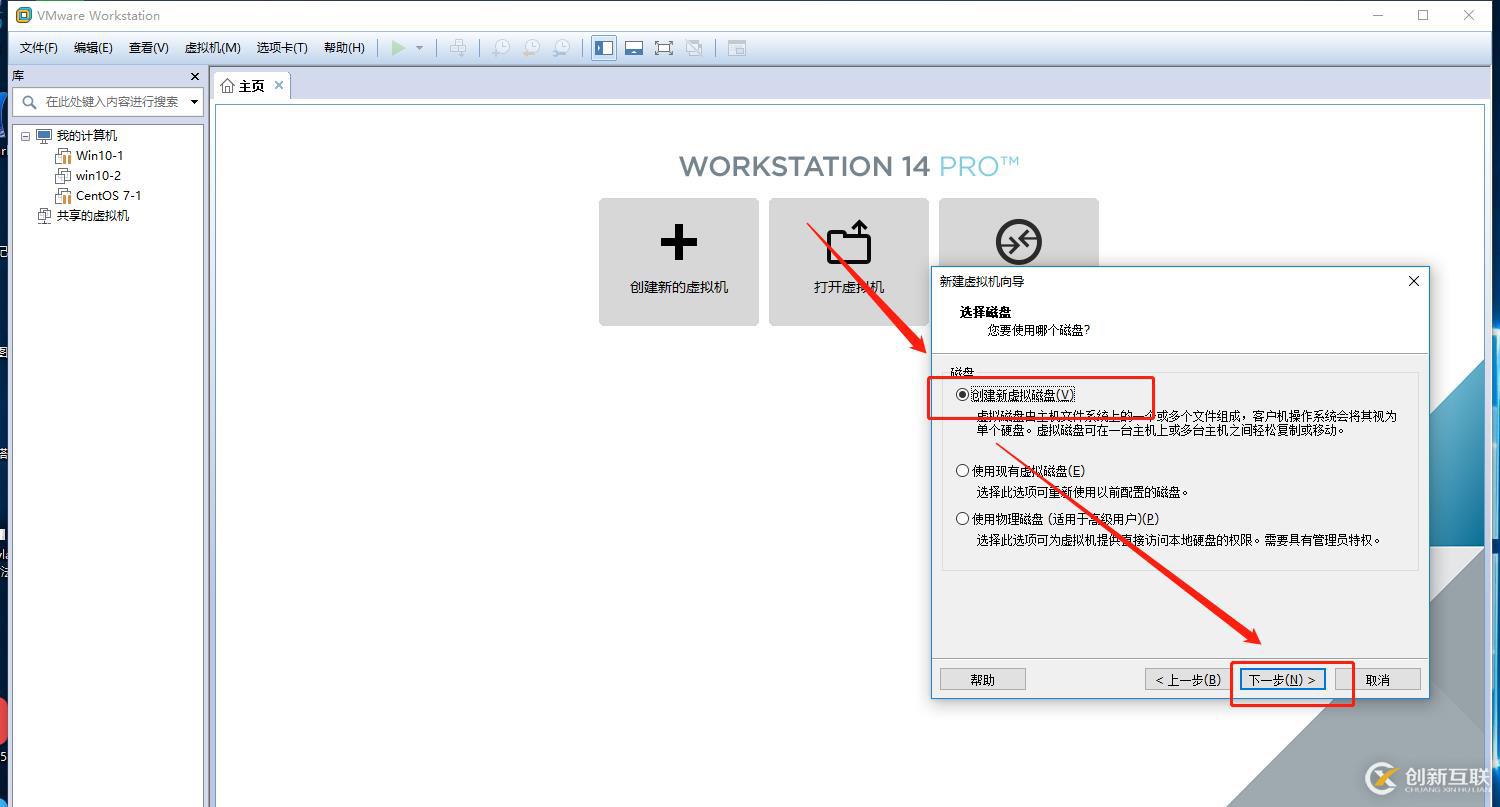The image size is (1500, 807).
Task: Click the search magnifier icon in library
Action: coord(28,101)
